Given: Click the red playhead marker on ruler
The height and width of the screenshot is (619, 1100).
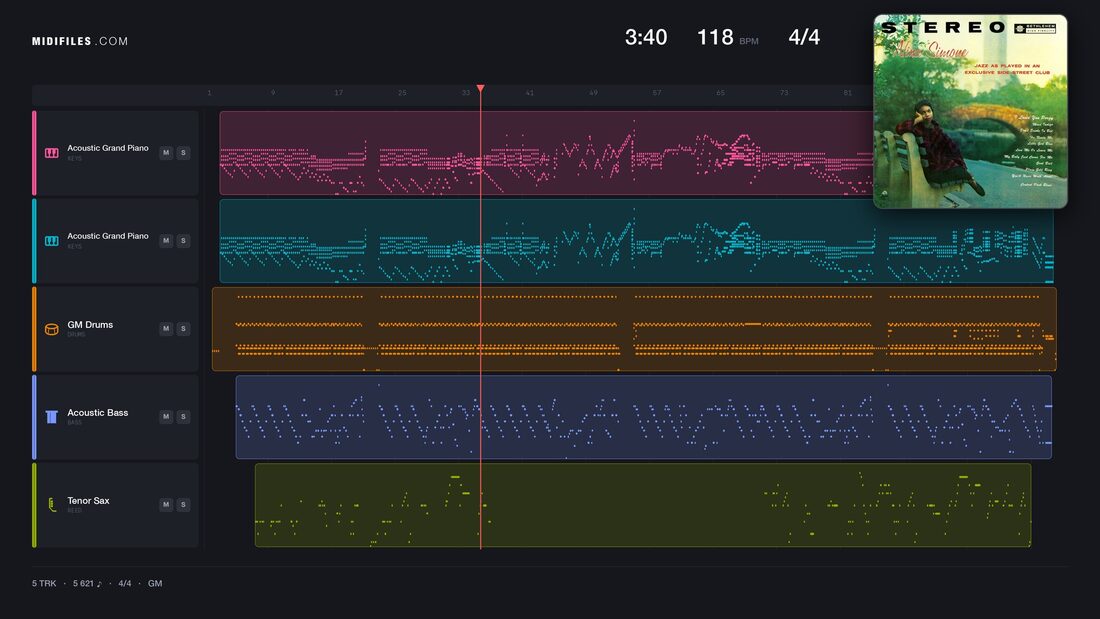Looking at the screenshot, I should pos(481,88).
